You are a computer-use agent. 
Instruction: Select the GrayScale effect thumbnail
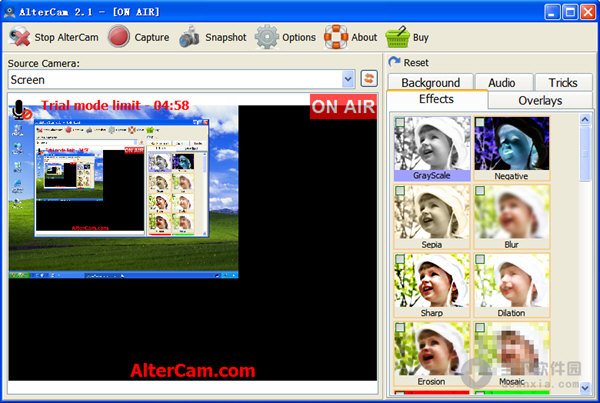pyautogui.click(x=432, y=148)
